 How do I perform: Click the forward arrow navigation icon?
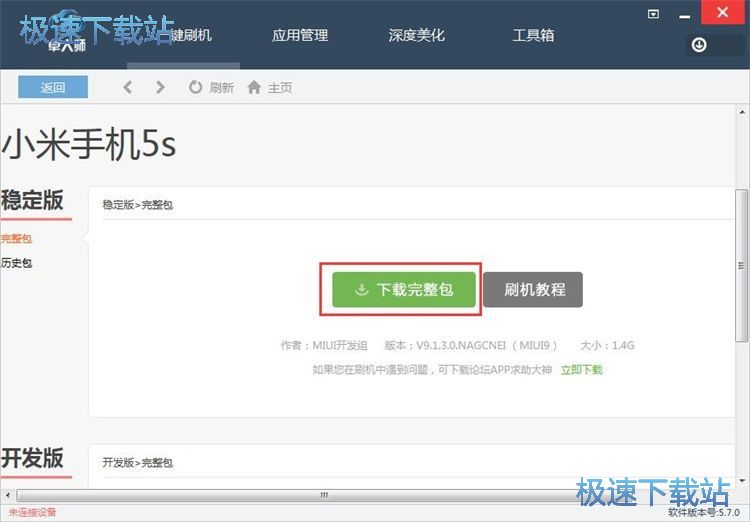(160, 87)
